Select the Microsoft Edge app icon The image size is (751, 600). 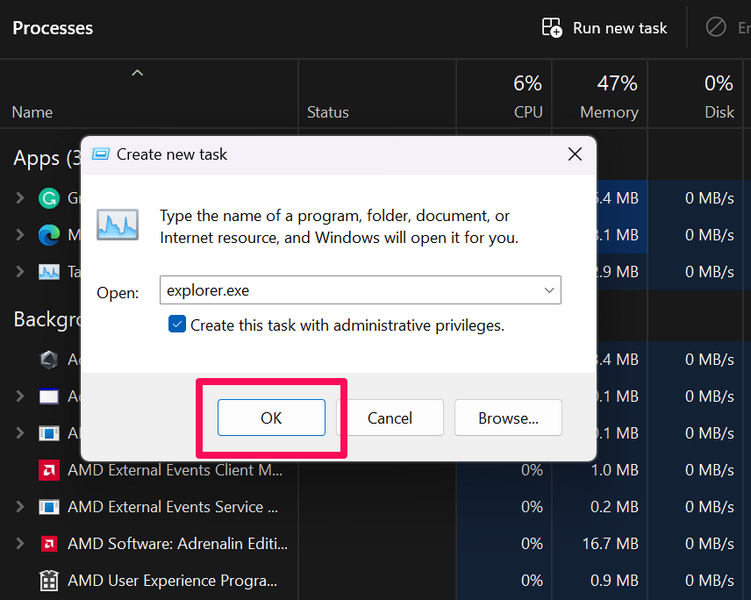49,235
